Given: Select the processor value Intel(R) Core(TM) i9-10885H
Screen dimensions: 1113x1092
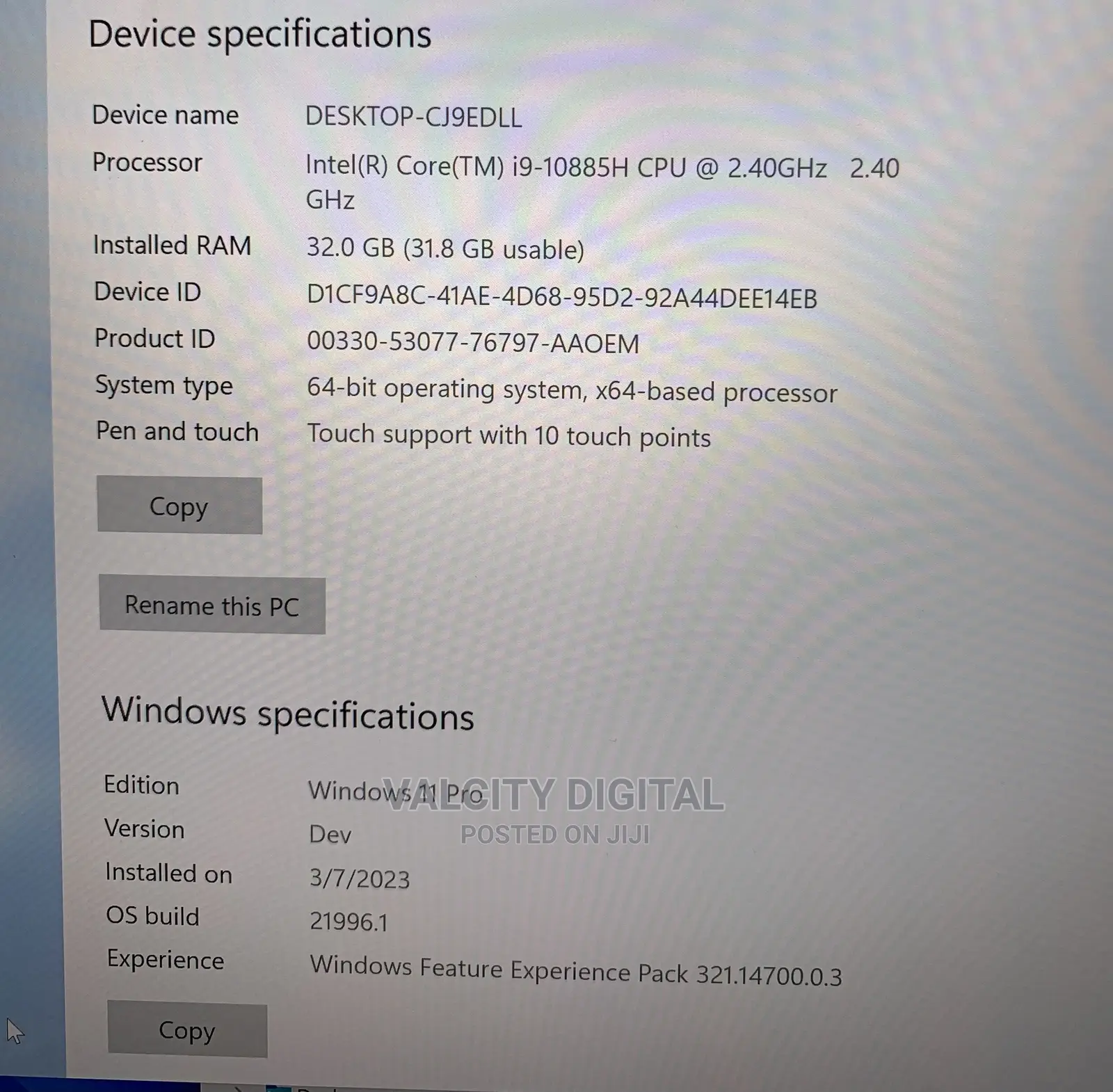Looking at the screenshot, I should [602, 183].
